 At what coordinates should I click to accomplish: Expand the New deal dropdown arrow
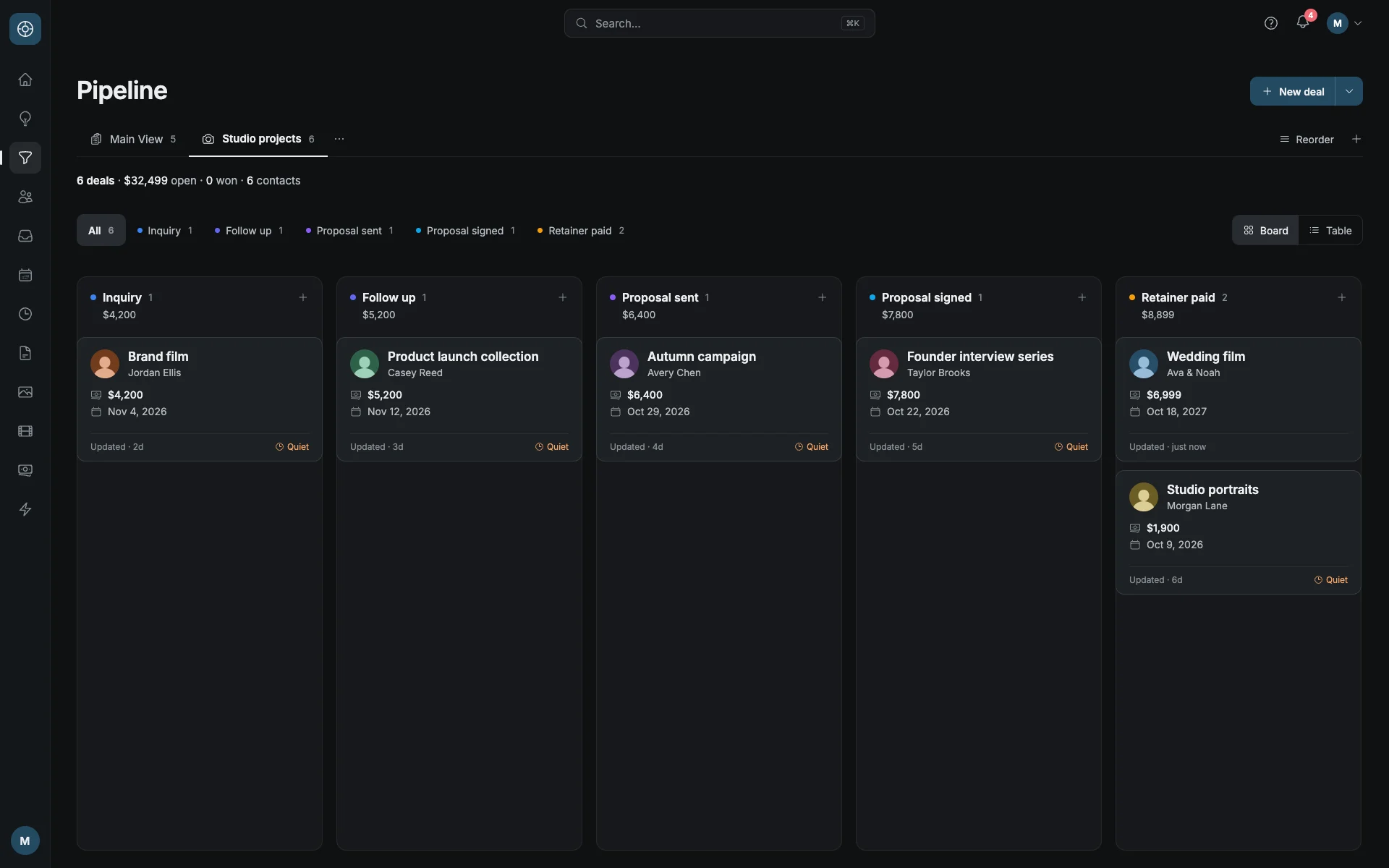click(x=1349, y=91)
